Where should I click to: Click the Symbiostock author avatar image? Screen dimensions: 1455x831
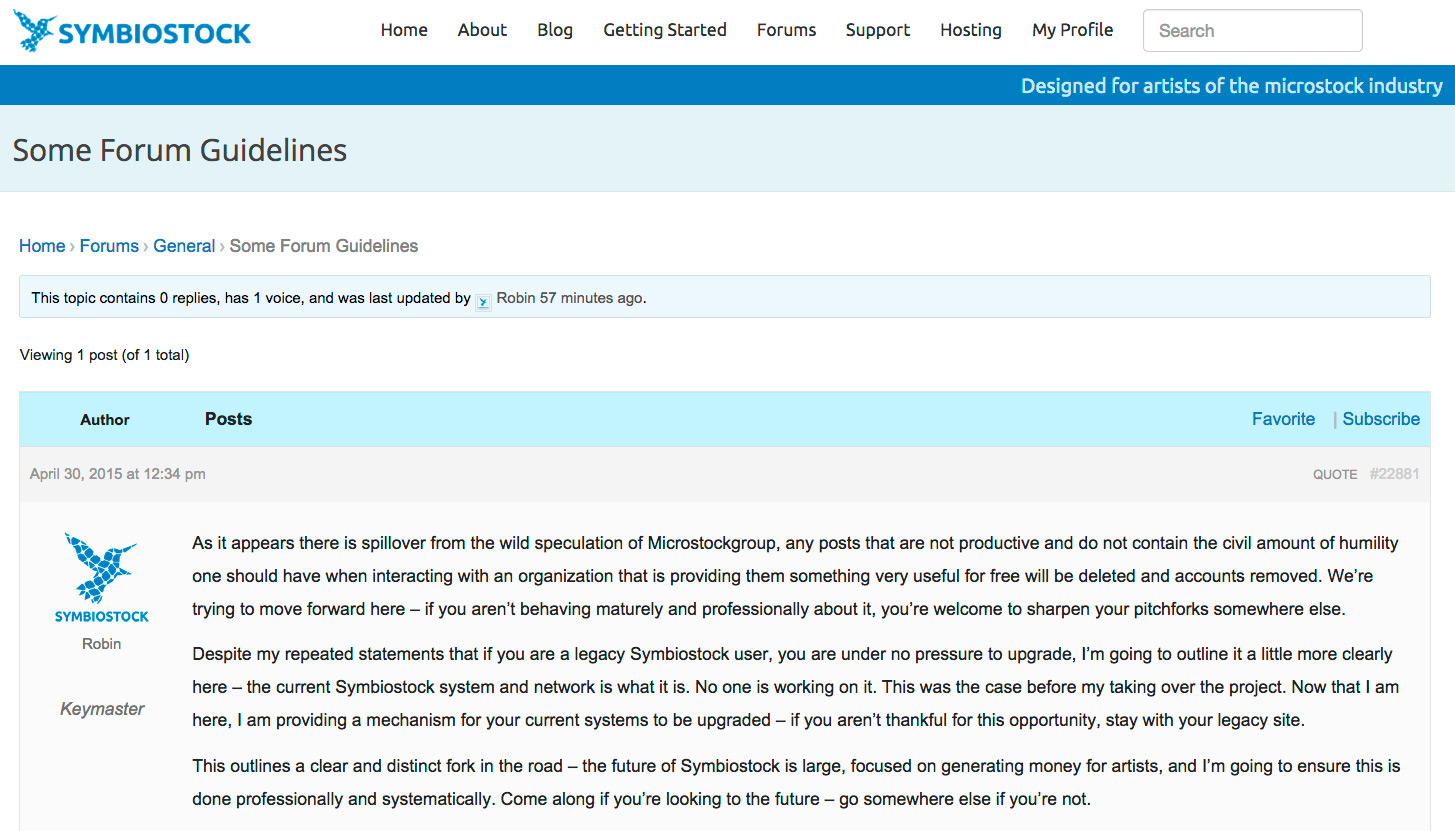tap(102, 577)
